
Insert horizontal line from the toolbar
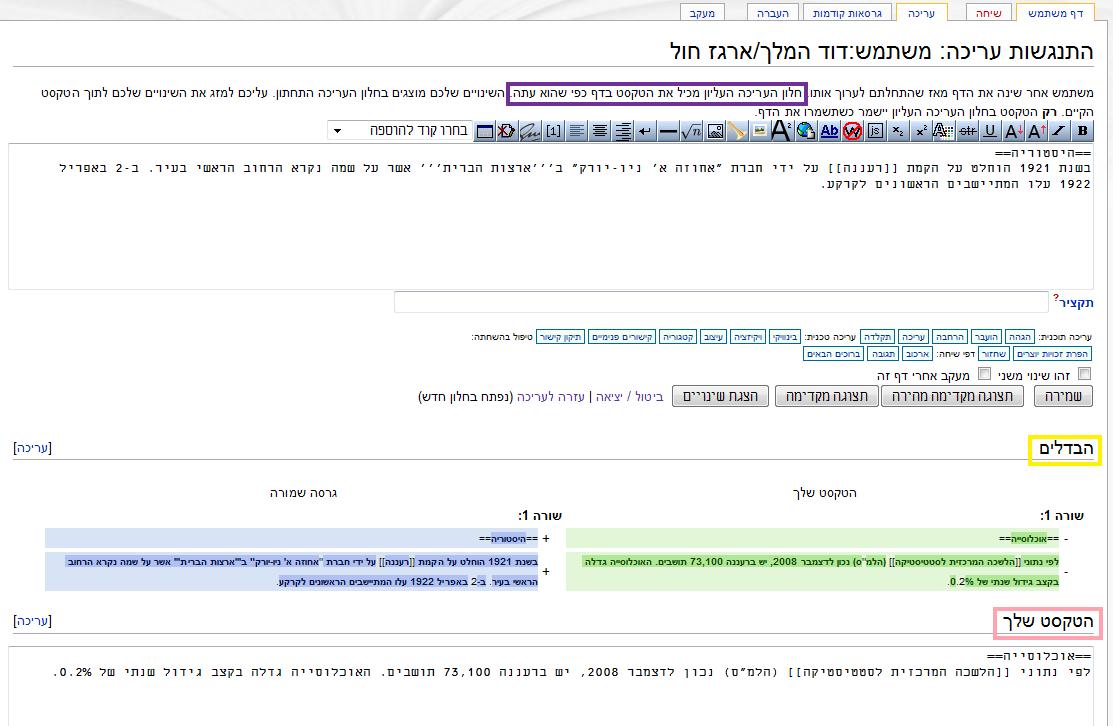coord(668,131)
